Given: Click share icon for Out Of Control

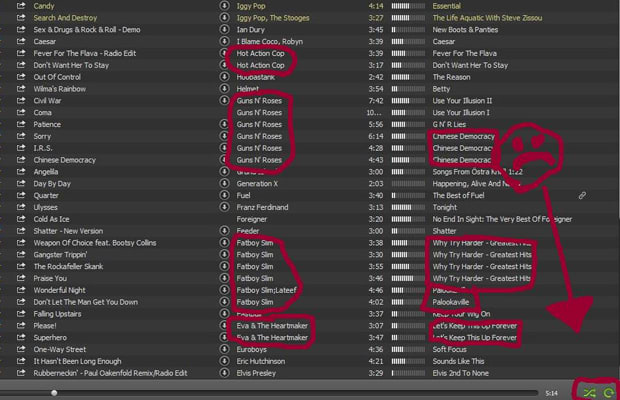Looking at the screenshot, I should click(21, 77).
